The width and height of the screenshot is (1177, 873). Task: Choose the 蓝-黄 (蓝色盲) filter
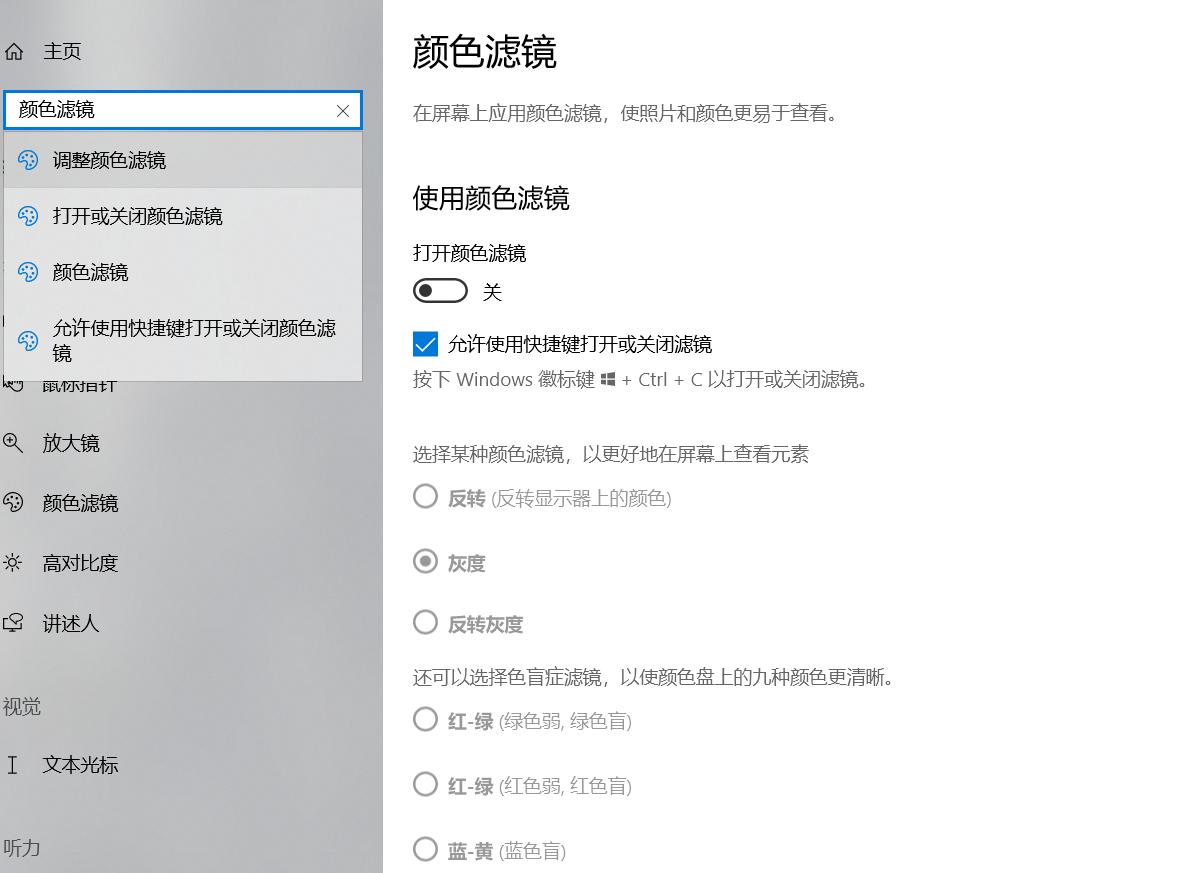coord(425,849)
